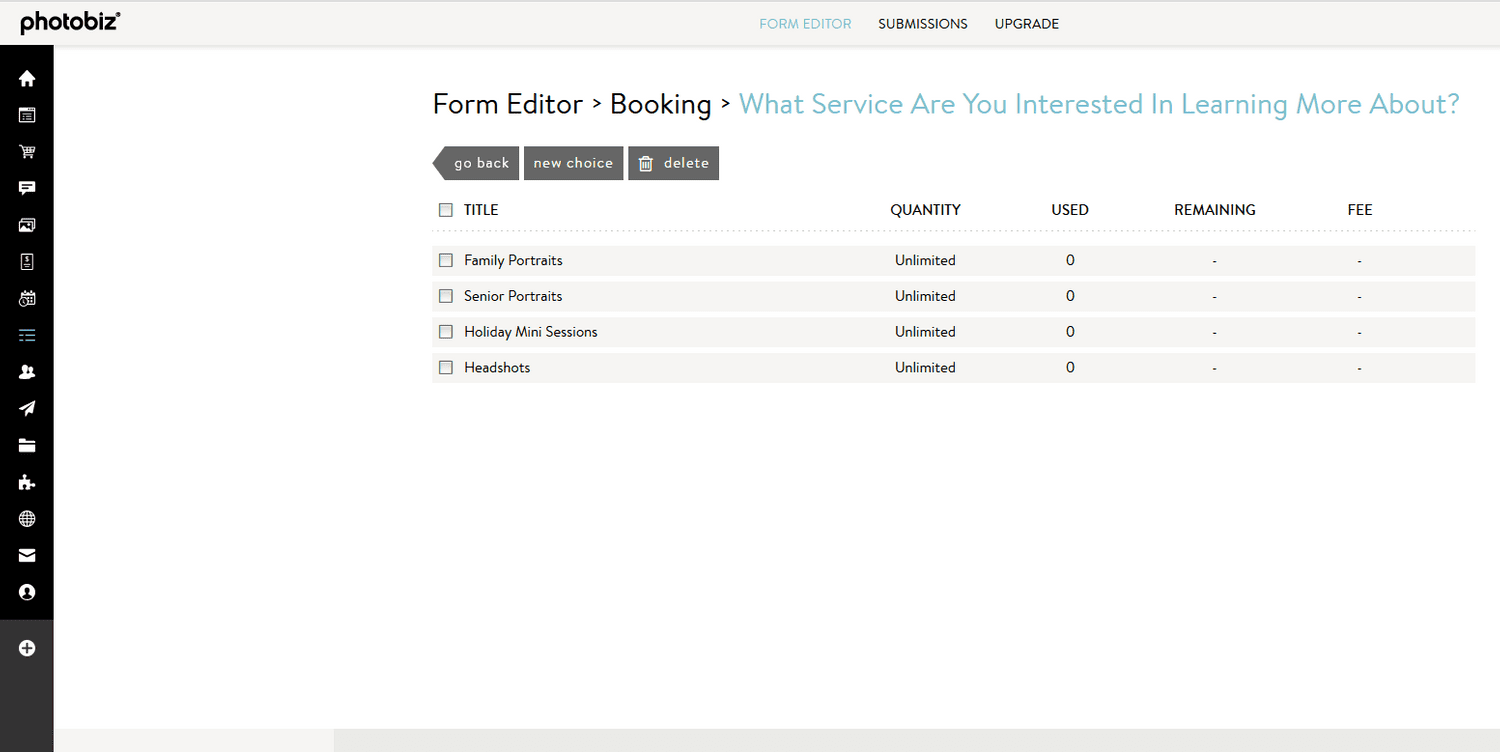
Task: Open the domains globe icon
Action: point(27,518)
